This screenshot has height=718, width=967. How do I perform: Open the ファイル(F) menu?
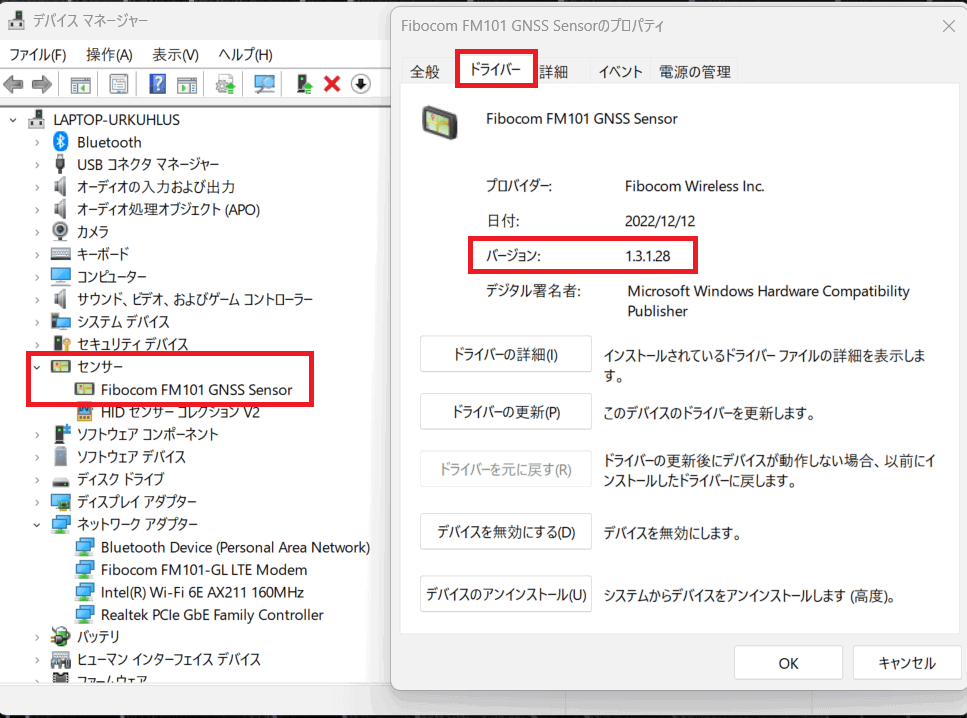tap(37, 55)
